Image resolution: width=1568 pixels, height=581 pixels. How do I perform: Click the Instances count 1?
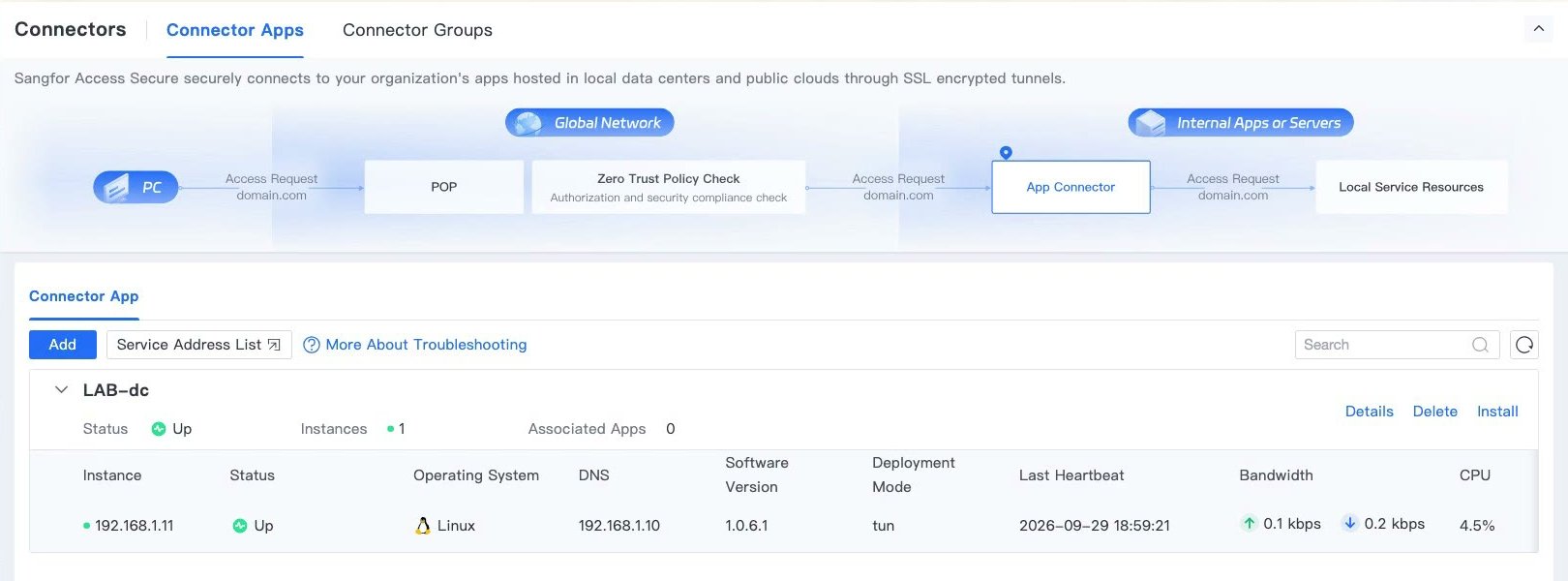click(402, 429)
